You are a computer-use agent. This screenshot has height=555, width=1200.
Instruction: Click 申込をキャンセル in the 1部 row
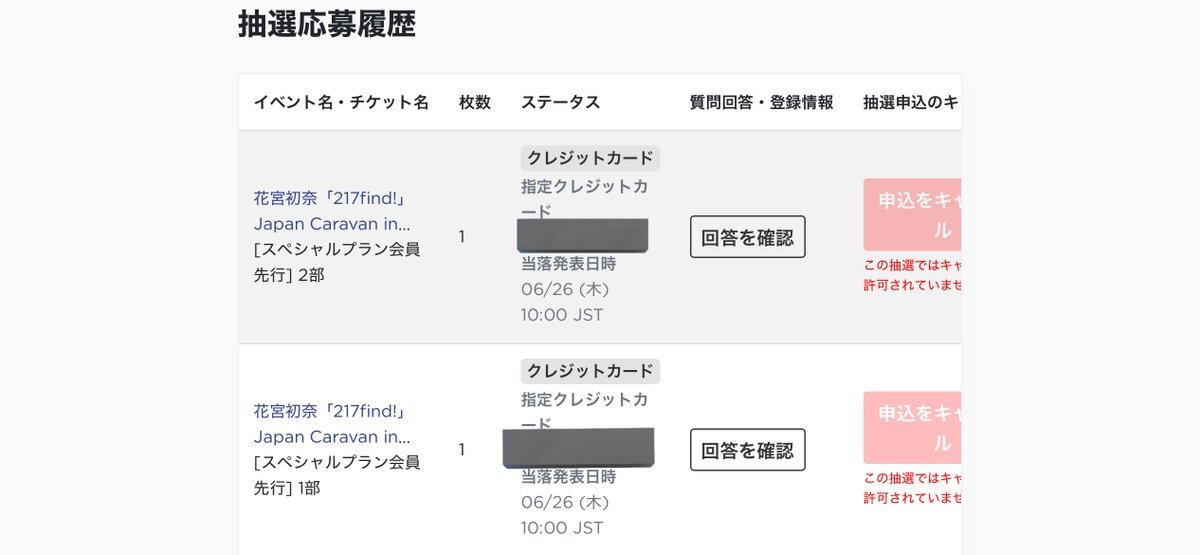913,428
